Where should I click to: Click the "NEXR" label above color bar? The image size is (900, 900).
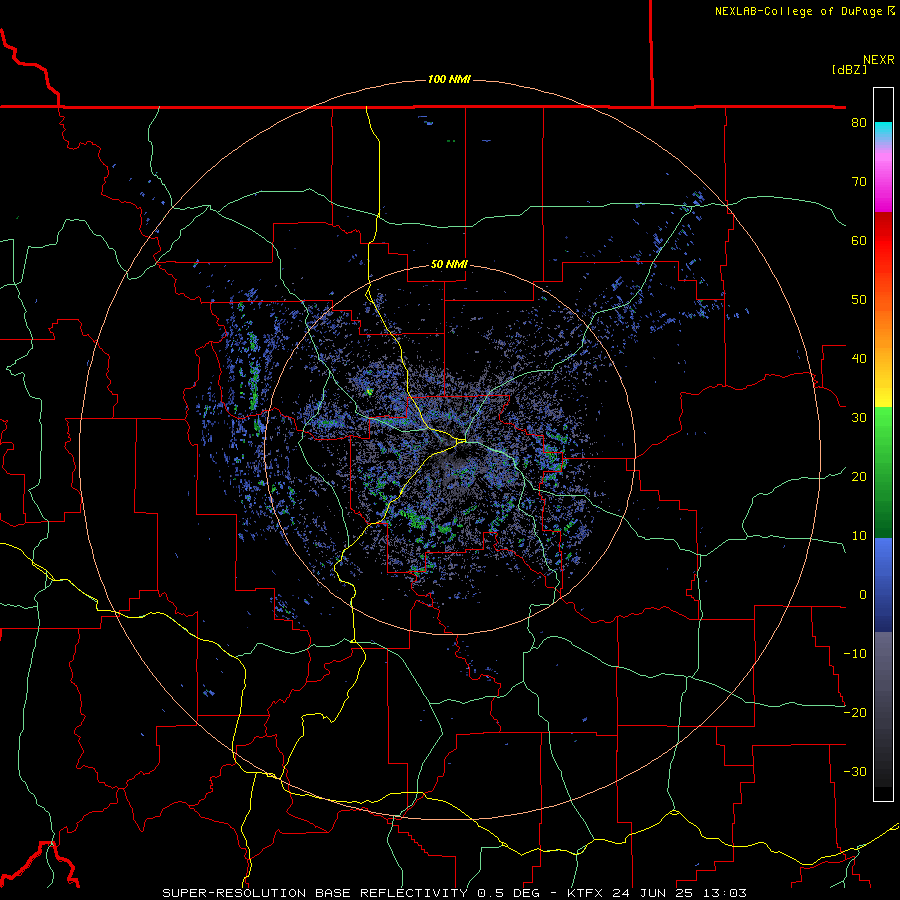click(878, 60)
